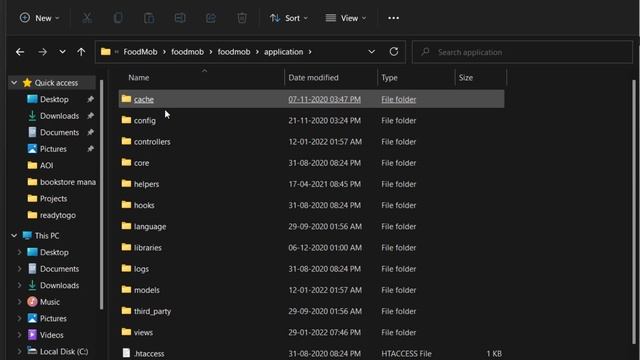Click the Rename icon in toolbar

180,18
